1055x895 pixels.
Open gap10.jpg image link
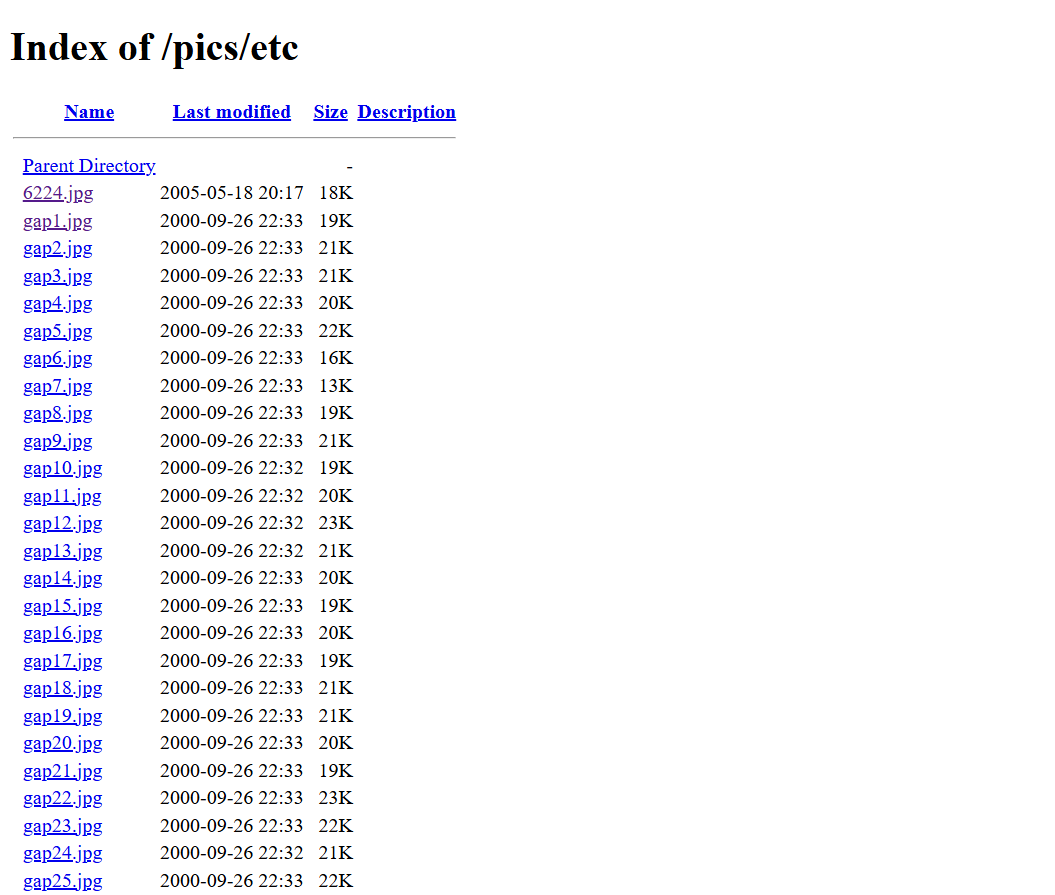(x=62, y=468)
